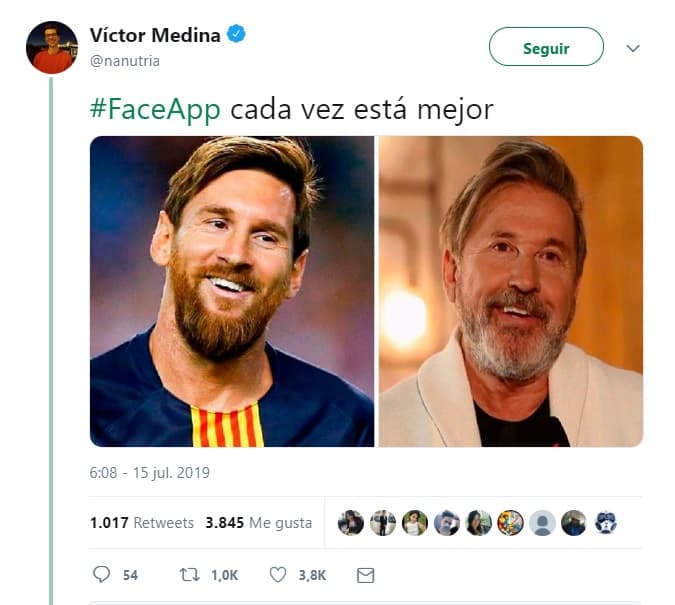This screenshot has width=675, height=605.
Task: Expand the tweet options chevron
Action: [632, 48]
